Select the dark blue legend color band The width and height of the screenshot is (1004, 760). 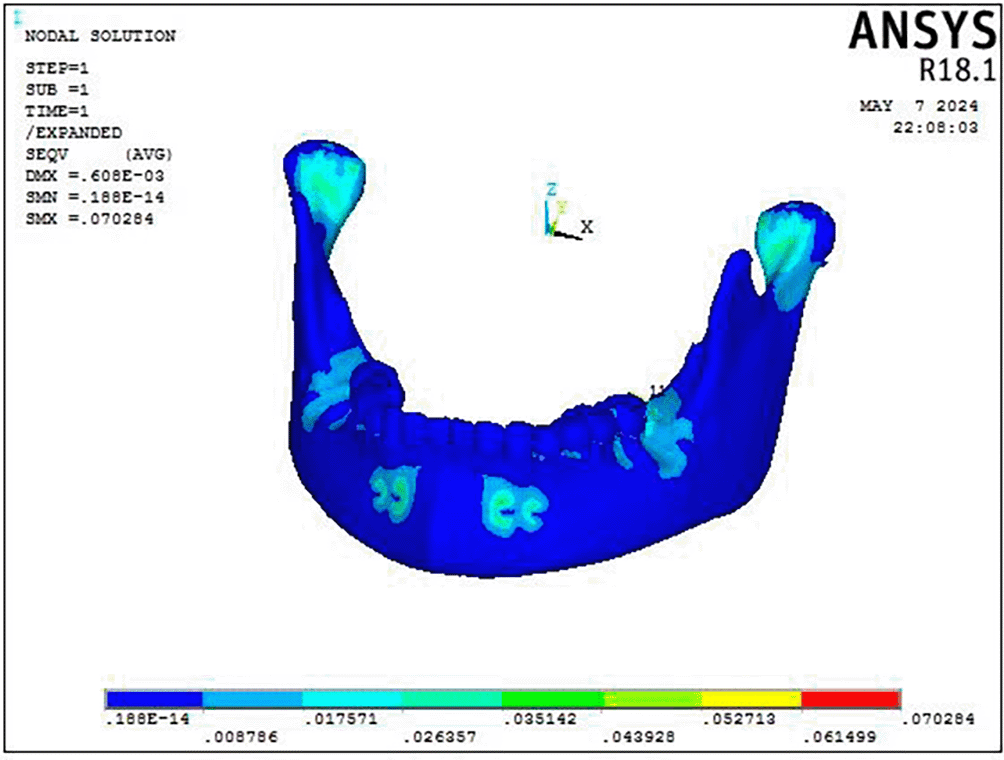pyautogui.click(x=154, y=699)
